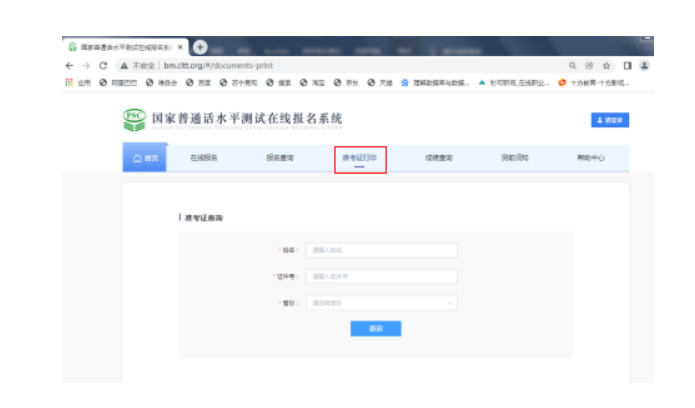Focus the 证件号 ID number input field
The height and width of the screenshot is (408, 695).
(x=382, y=276)
